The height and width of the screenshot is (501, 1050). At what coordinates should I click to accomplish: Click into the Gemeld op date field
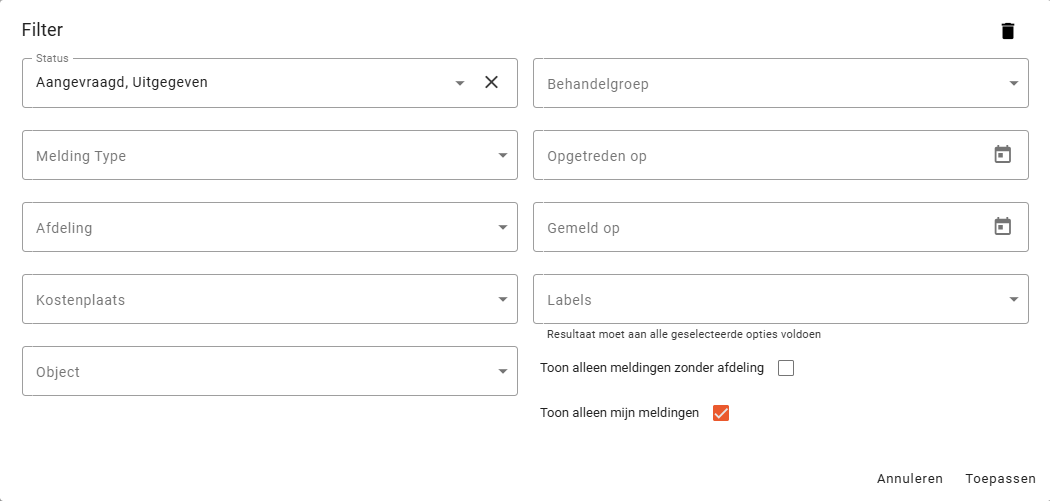(760, 228)
